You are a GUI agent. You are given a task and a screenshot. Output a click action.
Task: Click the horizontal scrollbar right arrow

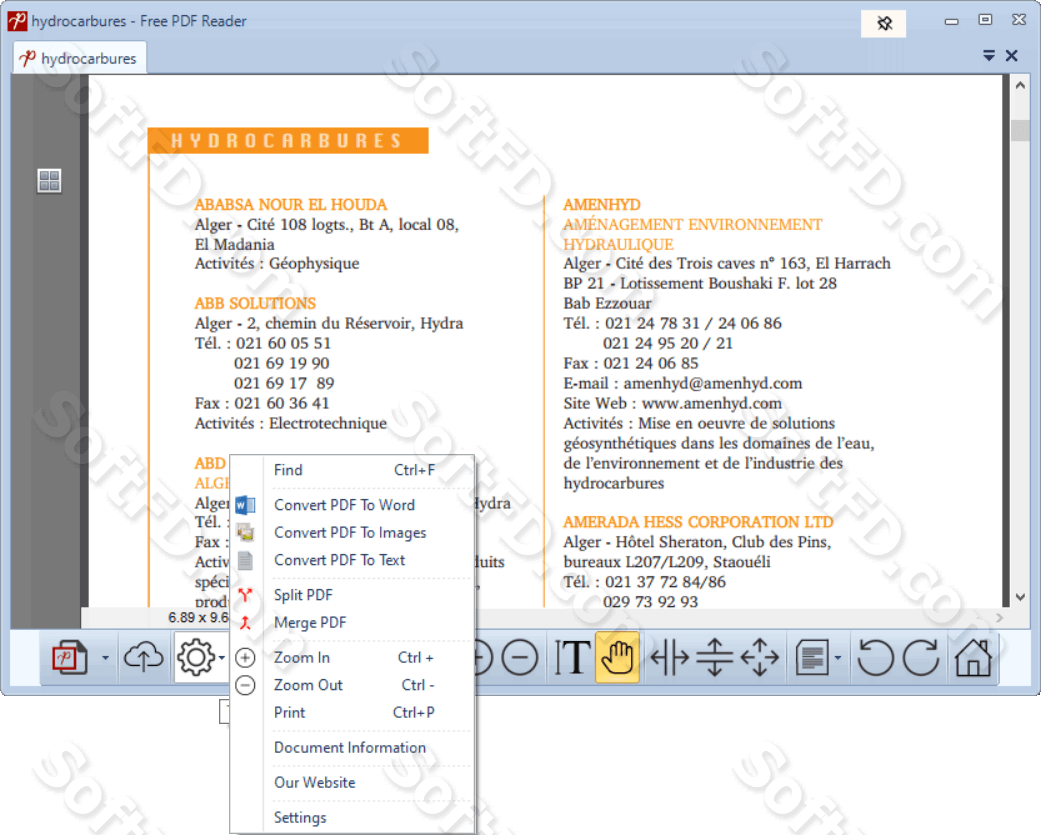point(999,618)
